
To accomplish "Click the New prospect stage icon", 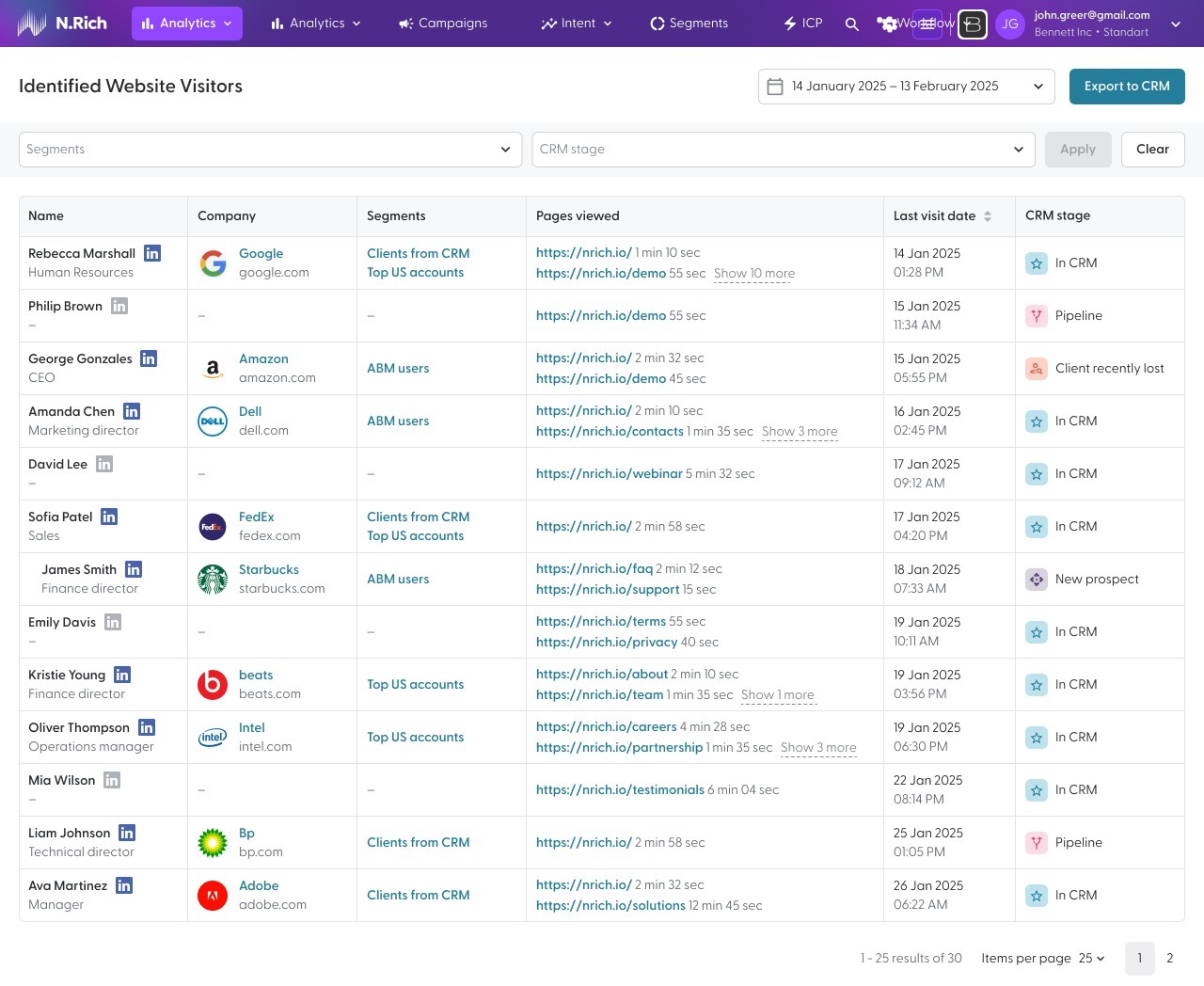I will (1036, 580).
